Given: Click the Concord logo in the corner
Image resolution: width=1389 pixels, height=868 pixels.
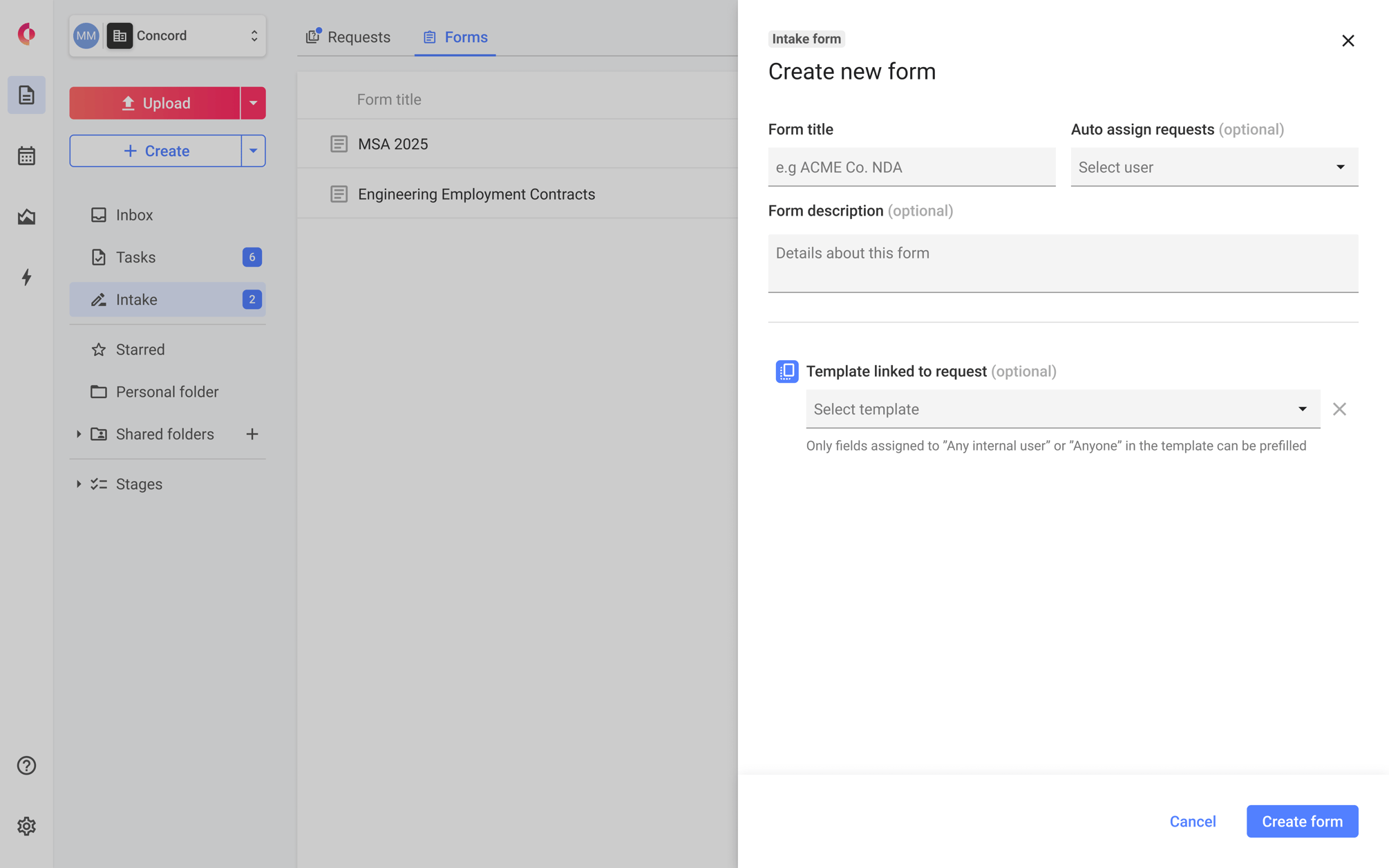Looking at the screenshot, I should (x=26, y=35).
